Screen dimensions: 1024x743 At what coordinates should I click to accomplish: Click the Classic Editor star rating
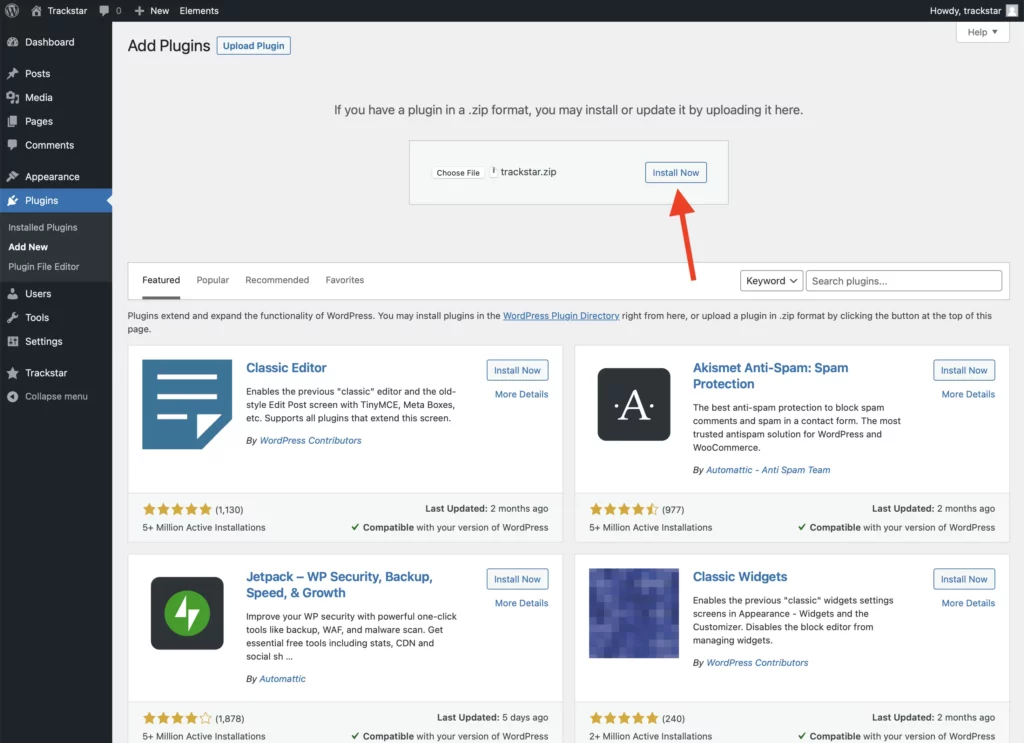(x=177, y=509)
